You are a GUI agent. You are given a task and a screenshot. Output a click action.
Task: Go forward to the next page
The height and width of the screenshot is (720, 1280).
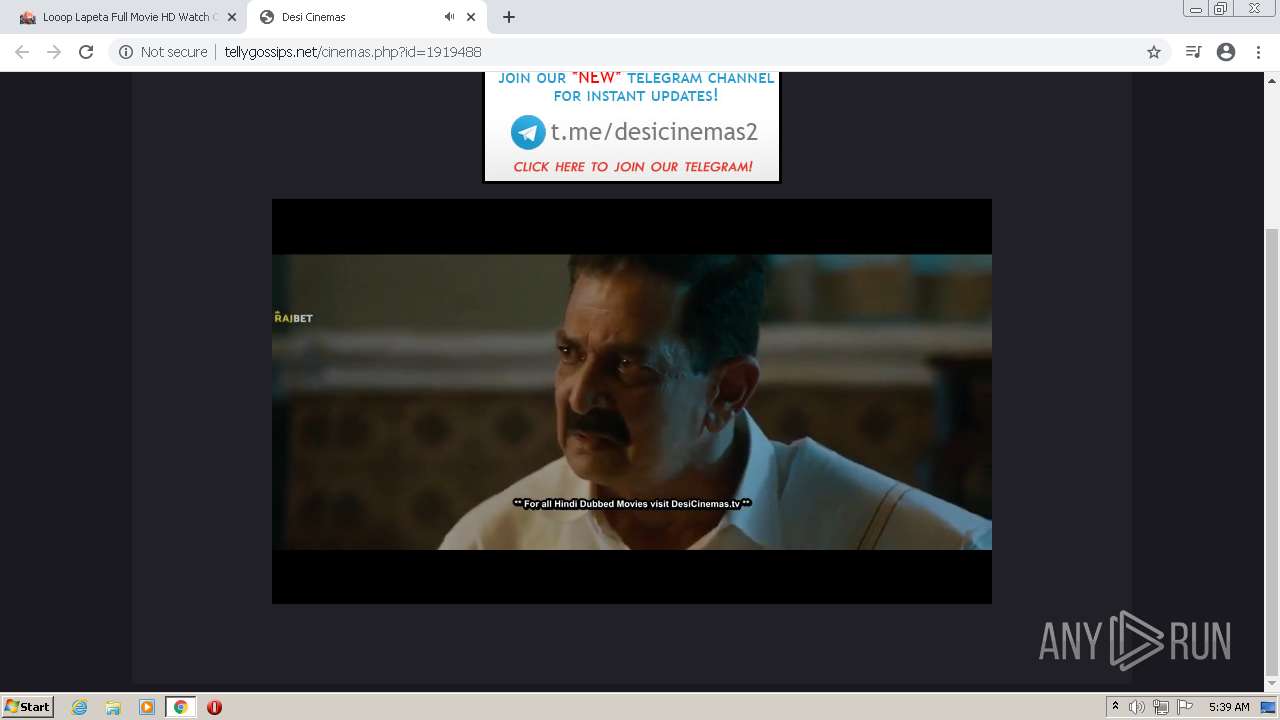54,52
